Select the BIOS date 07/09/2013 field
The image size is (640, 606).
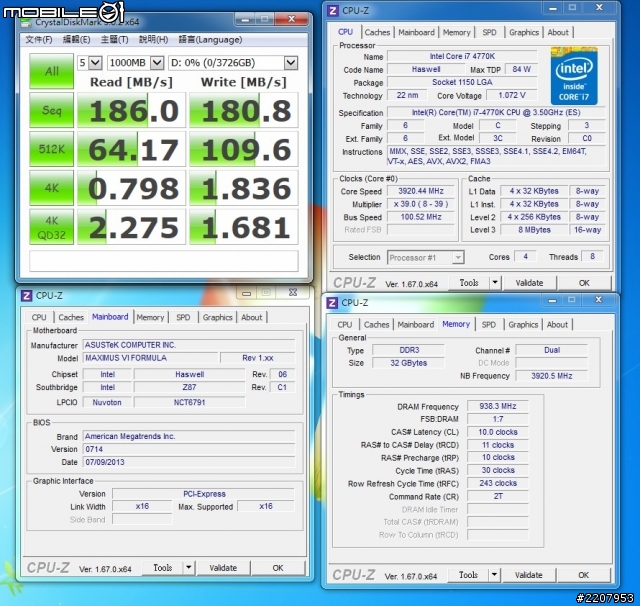pyautogui.click(x=189, y=462)
